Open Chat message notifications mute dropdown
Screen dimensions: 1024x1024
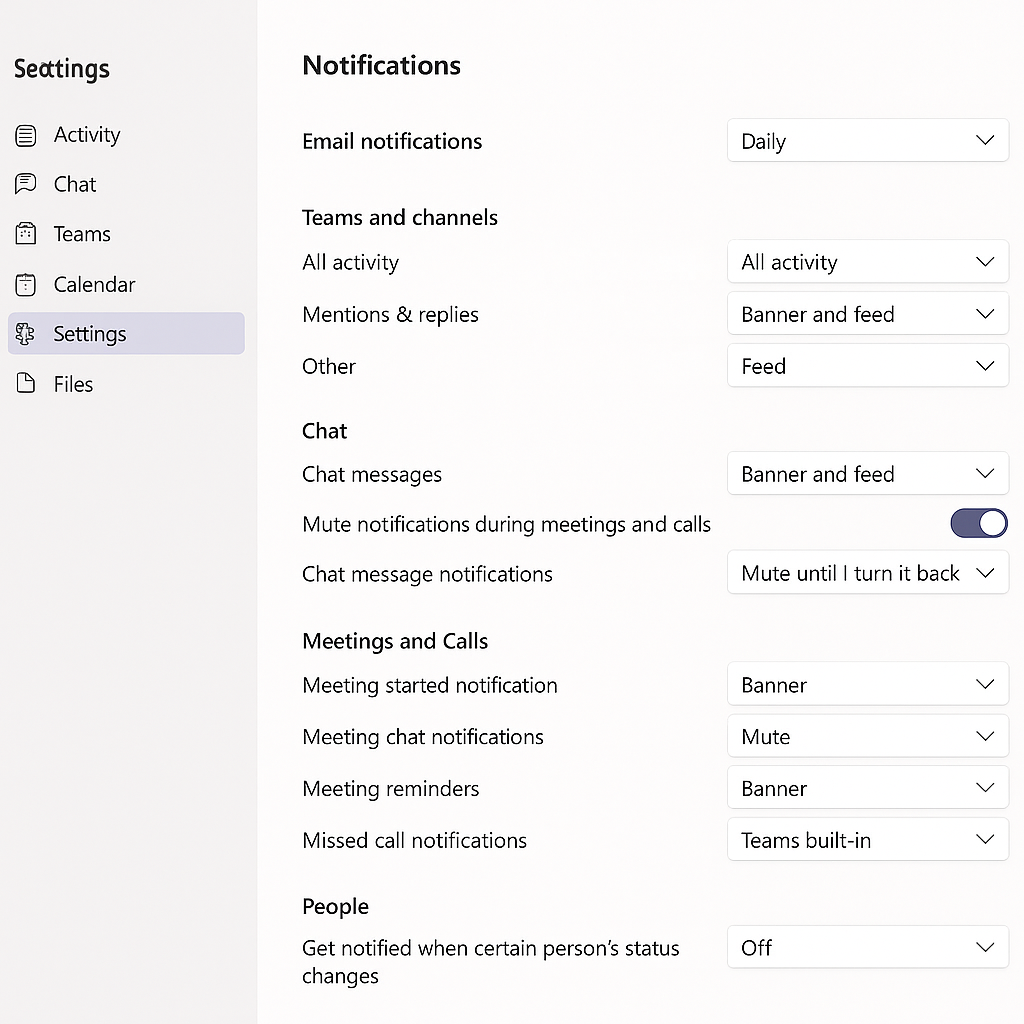coord(868,573)
